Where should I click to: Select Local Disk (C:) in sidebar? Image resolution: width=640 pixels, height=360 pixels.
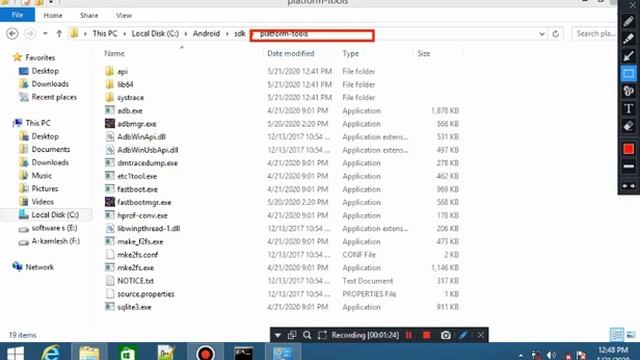[x=55, y=214]
